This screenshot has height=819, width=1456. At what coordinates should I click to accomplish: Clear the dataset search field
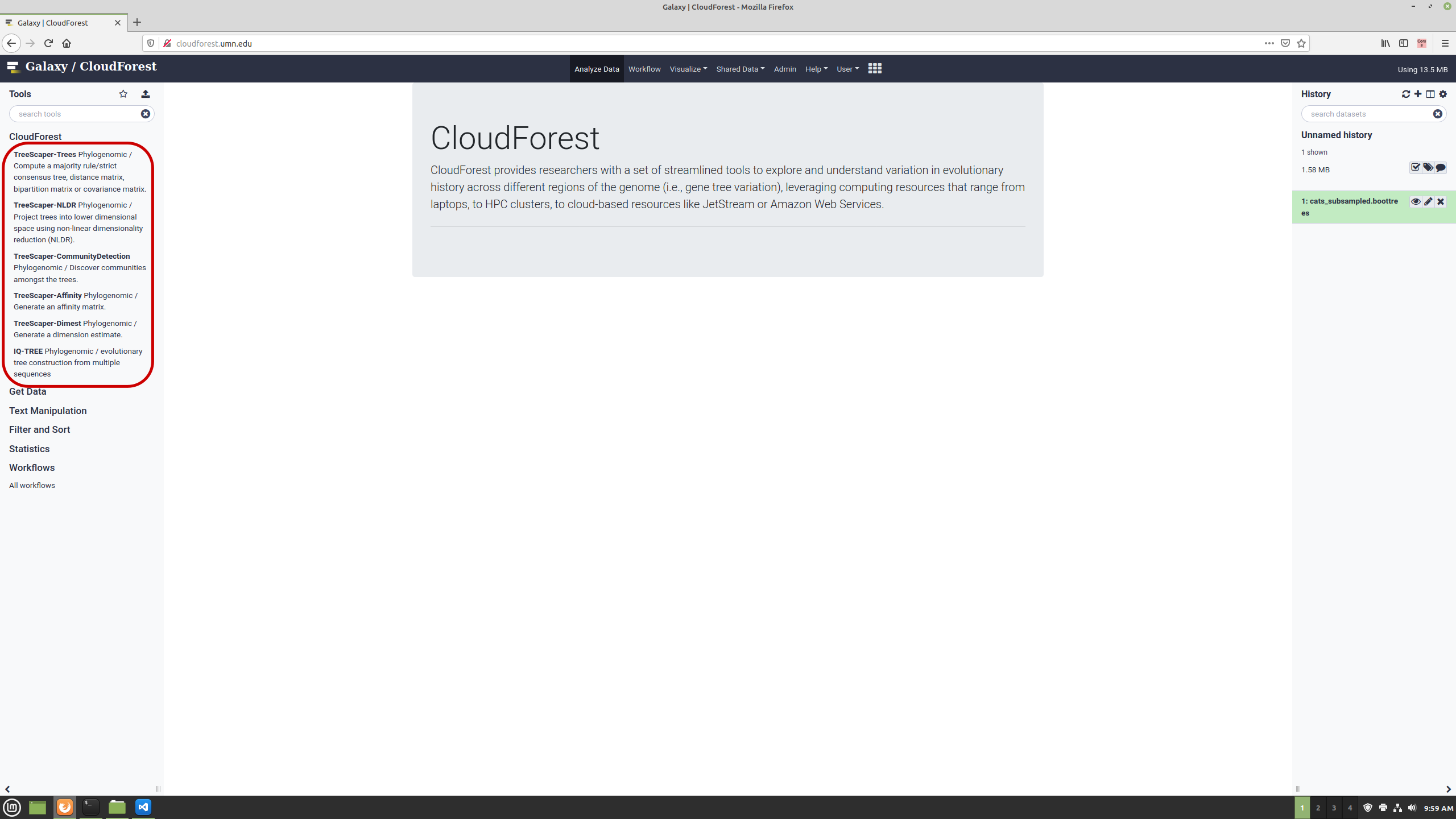(1438, 114)
